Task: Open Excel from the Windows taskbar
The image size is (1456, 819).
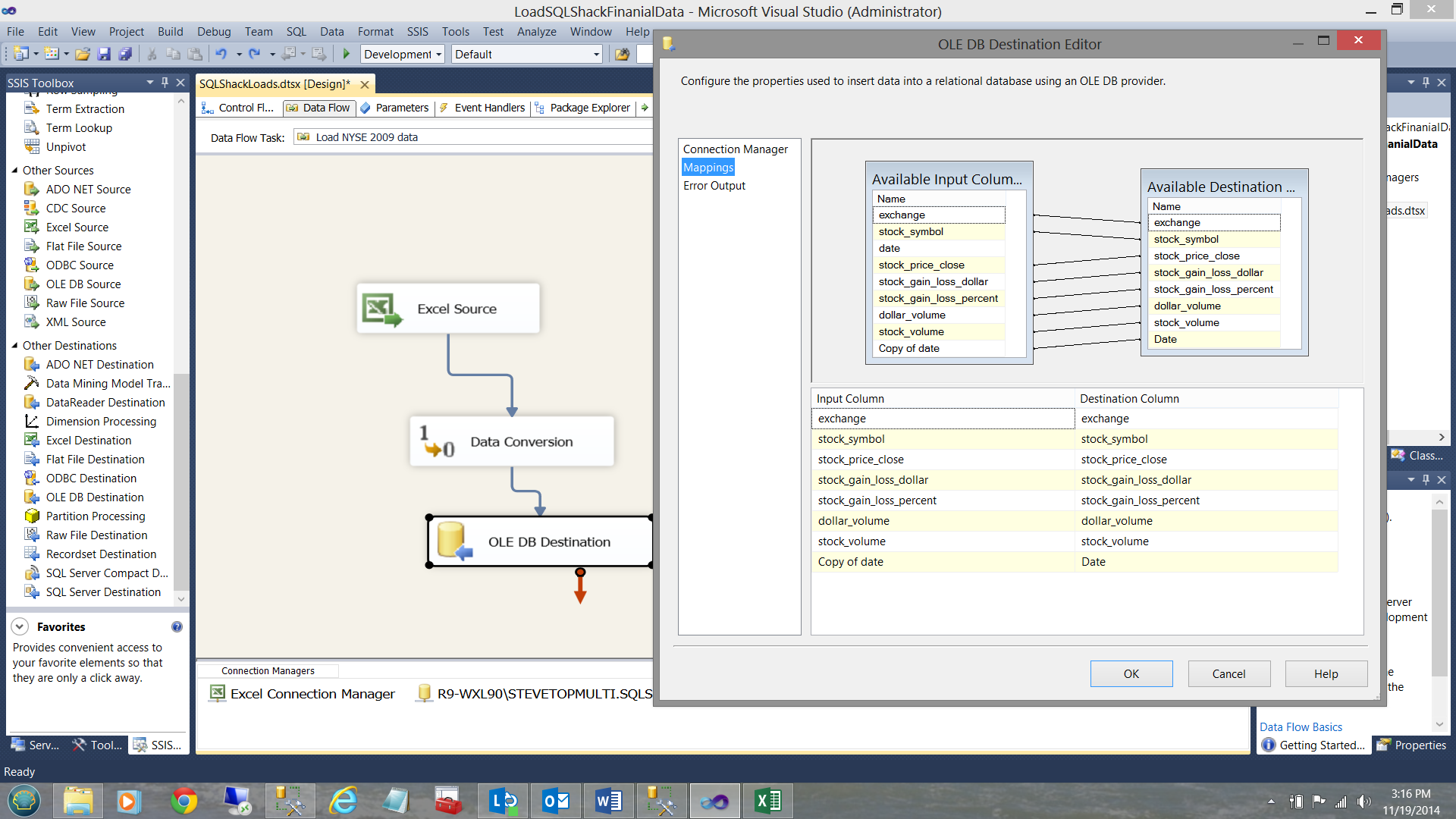Action: tap(767, 801)
